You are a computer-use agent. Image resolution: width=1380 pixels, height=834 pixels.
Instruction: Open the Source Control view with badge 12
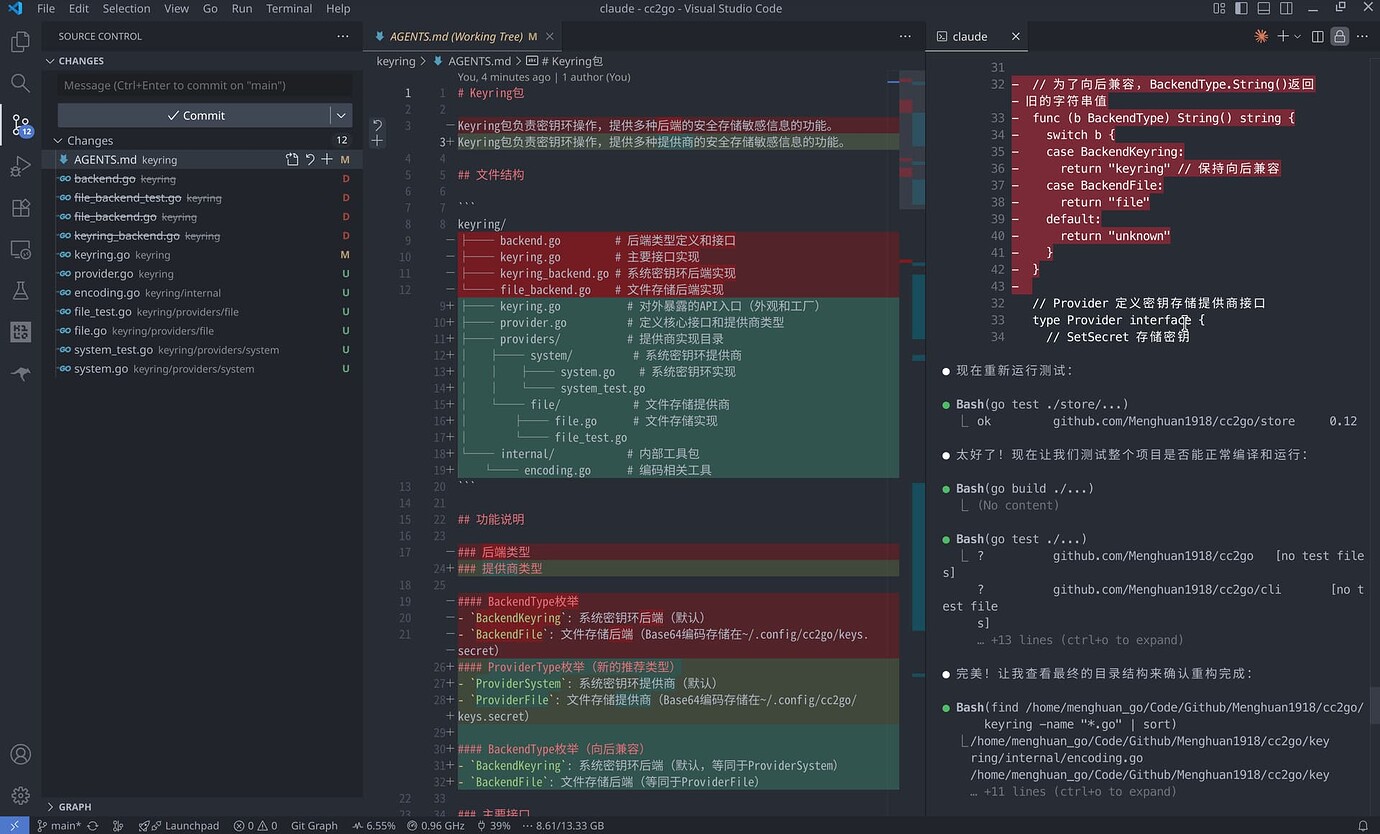pyautogui.click(x=20, y=125)
